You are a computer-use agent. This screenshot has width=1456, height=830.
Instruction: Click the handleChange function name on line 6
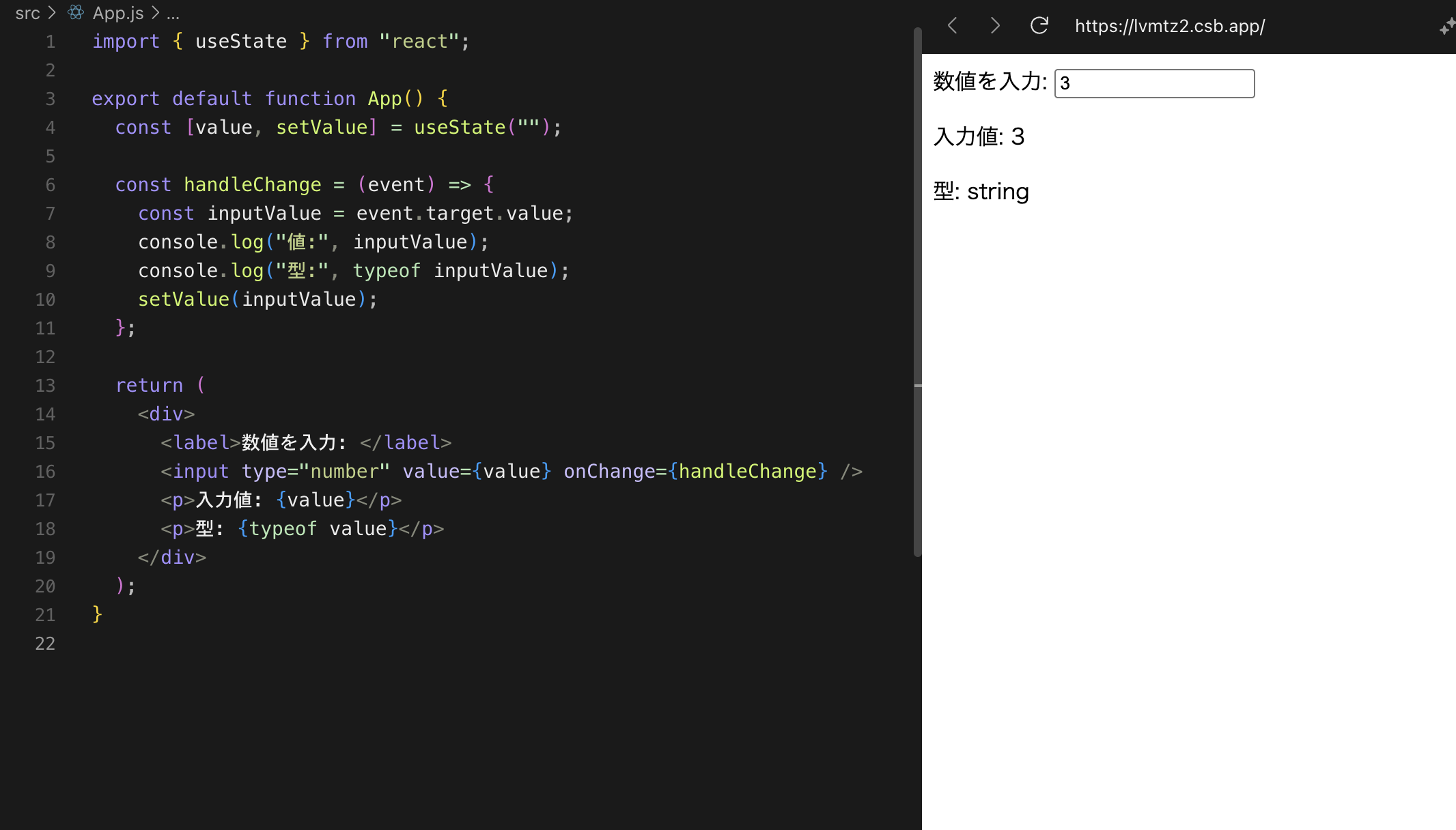[252, 185]
